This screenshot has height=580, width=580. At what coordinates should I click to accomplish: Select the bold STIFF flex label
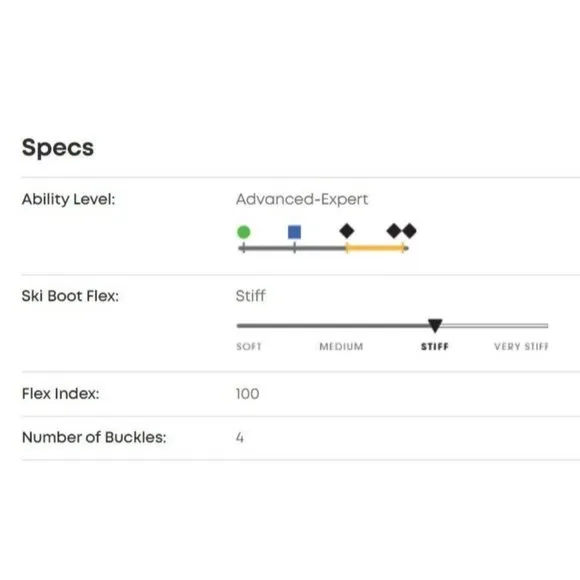pos(435,347)
